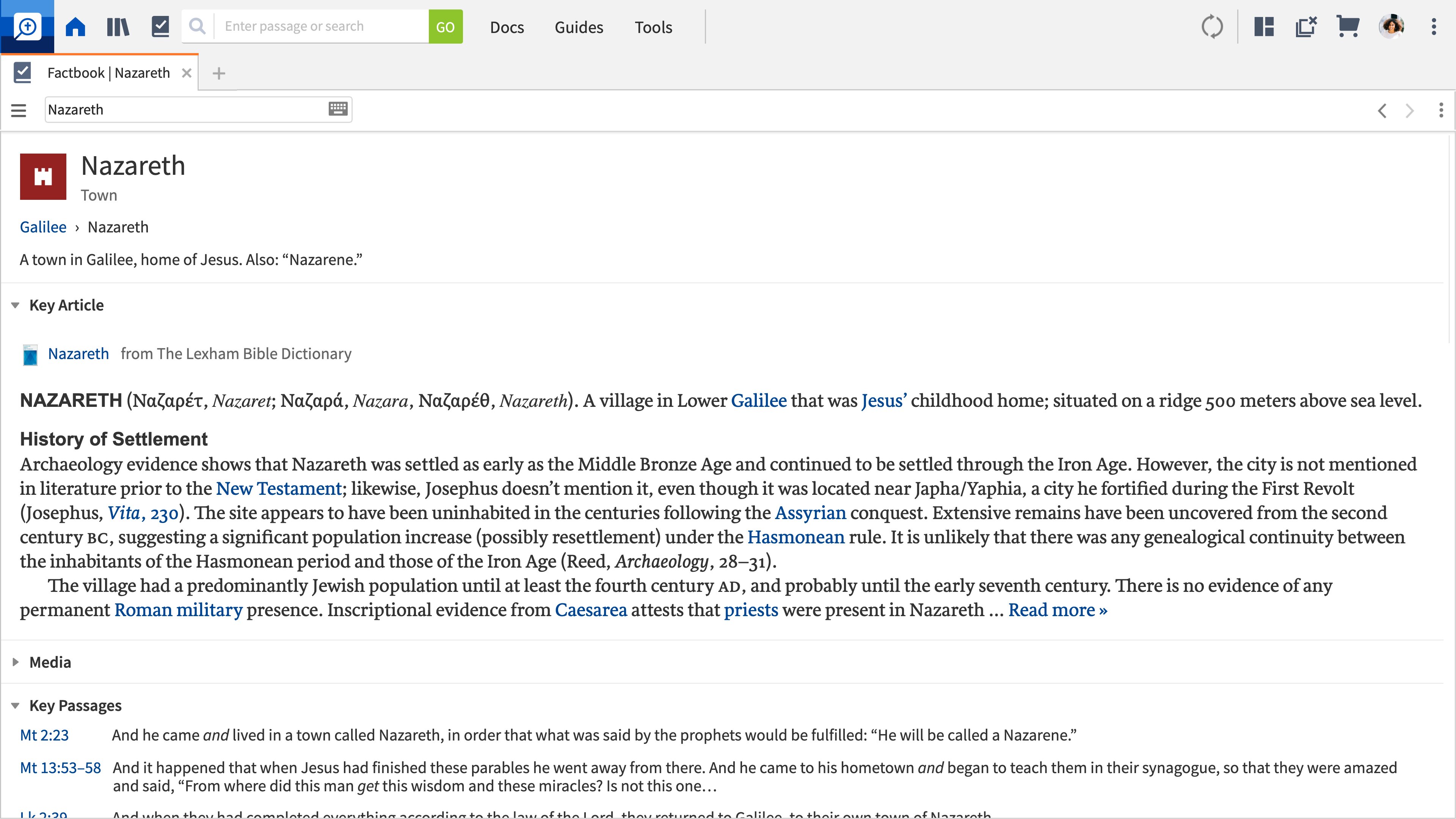The height and width of the screenshot is (819, 1456).
Task: Click the close all panels icon
Action: pos(1306,27)
